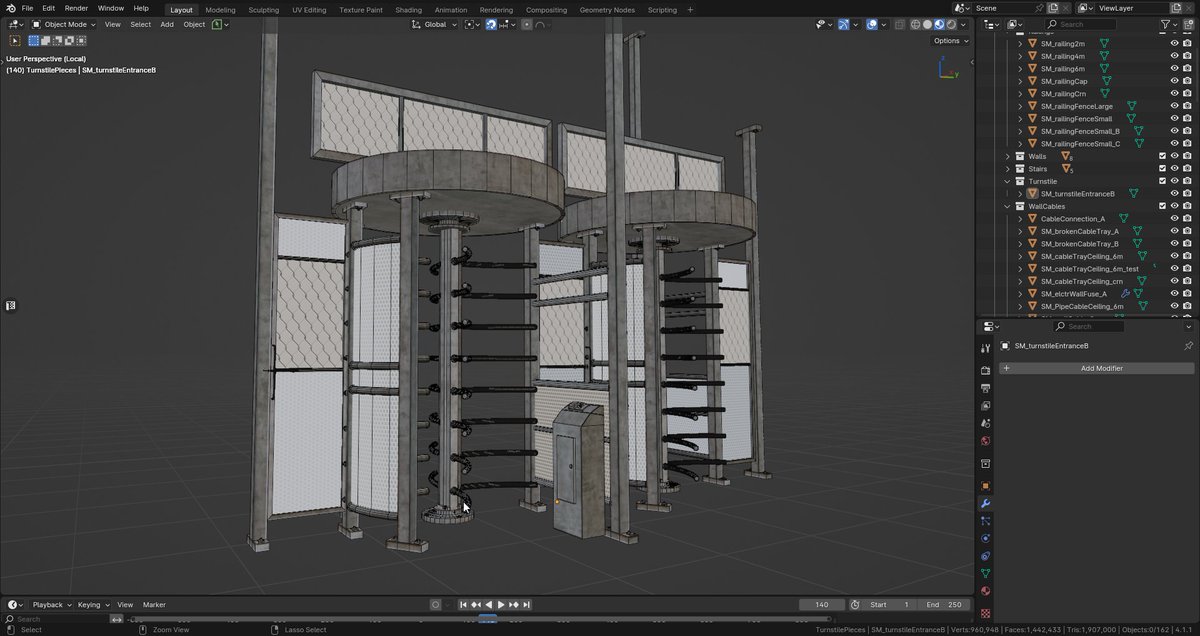Image resolution: width=1200 pixels, height=636 pixels.
Task: Open the Physics properties tab
Action: 985,538
